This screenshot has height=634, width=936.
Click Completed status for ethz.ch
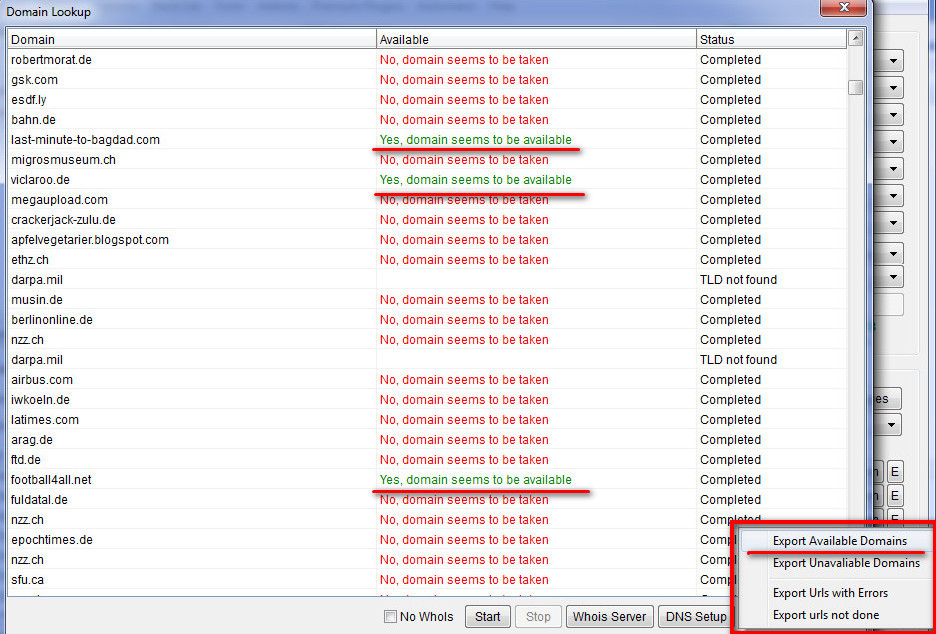[x=730, y=260]
